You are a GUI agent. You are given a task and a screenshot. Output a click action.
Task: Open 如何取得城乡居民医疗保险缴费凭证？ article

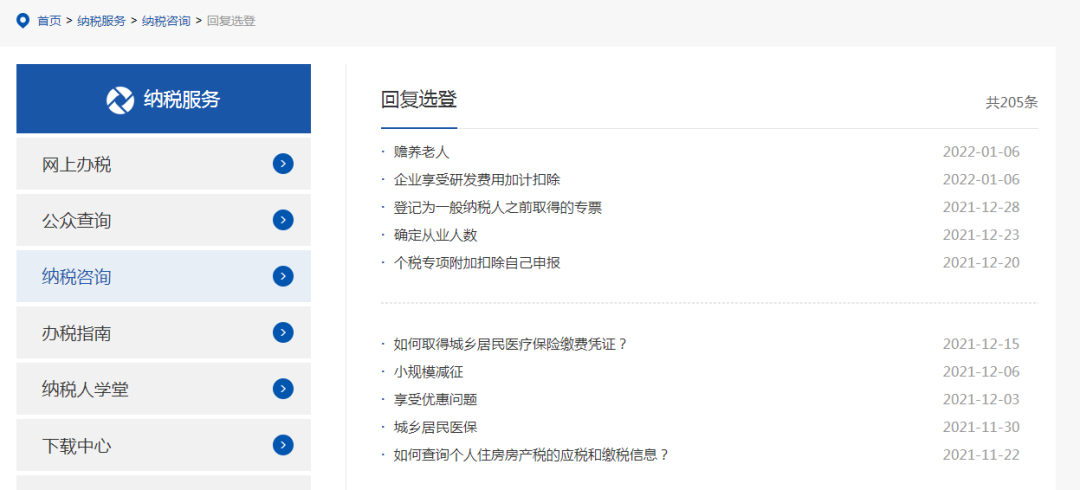point(510,344)
